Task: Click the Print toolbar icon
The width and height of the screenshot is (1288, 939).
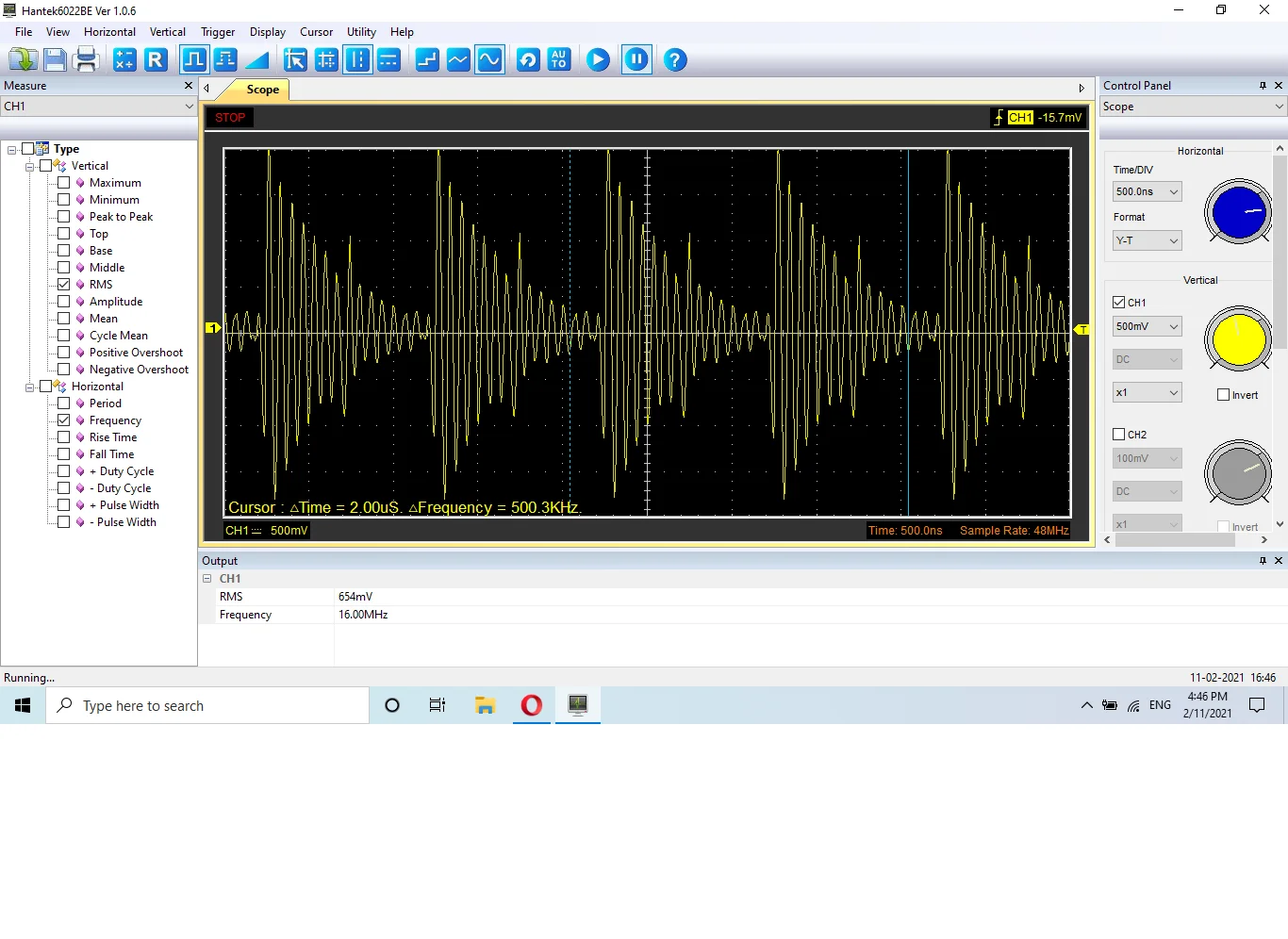Action: point(86,60)
